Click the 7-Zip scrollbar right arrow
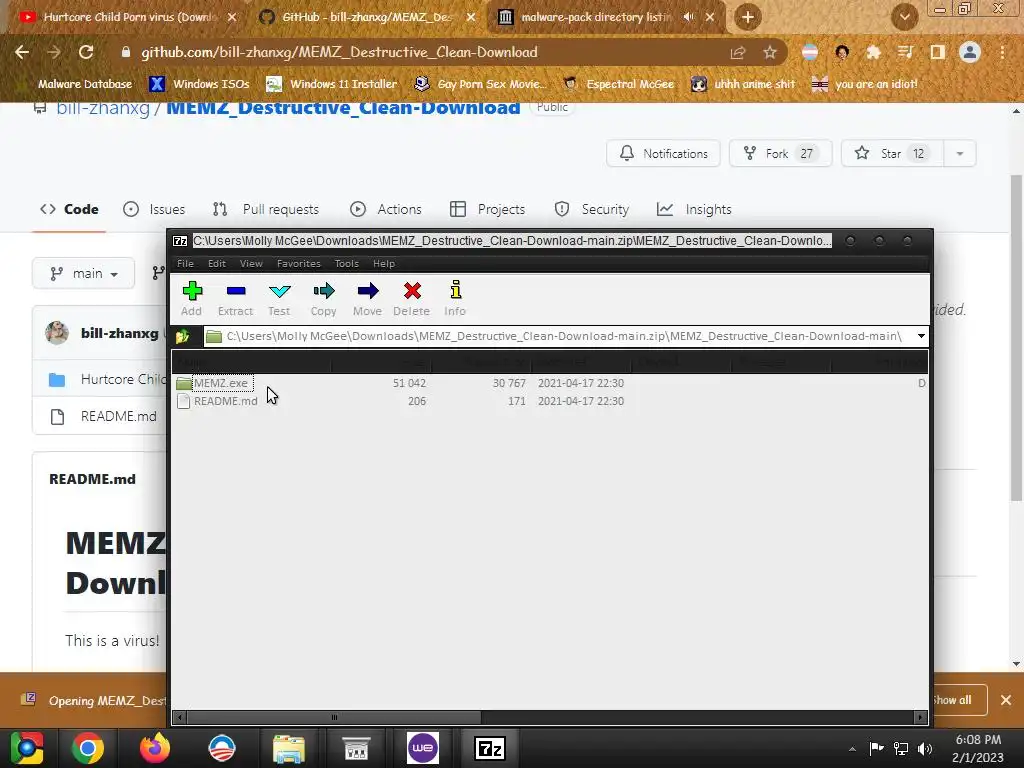The height and width of the screenshot is (768, 1024). pos(920,717)
